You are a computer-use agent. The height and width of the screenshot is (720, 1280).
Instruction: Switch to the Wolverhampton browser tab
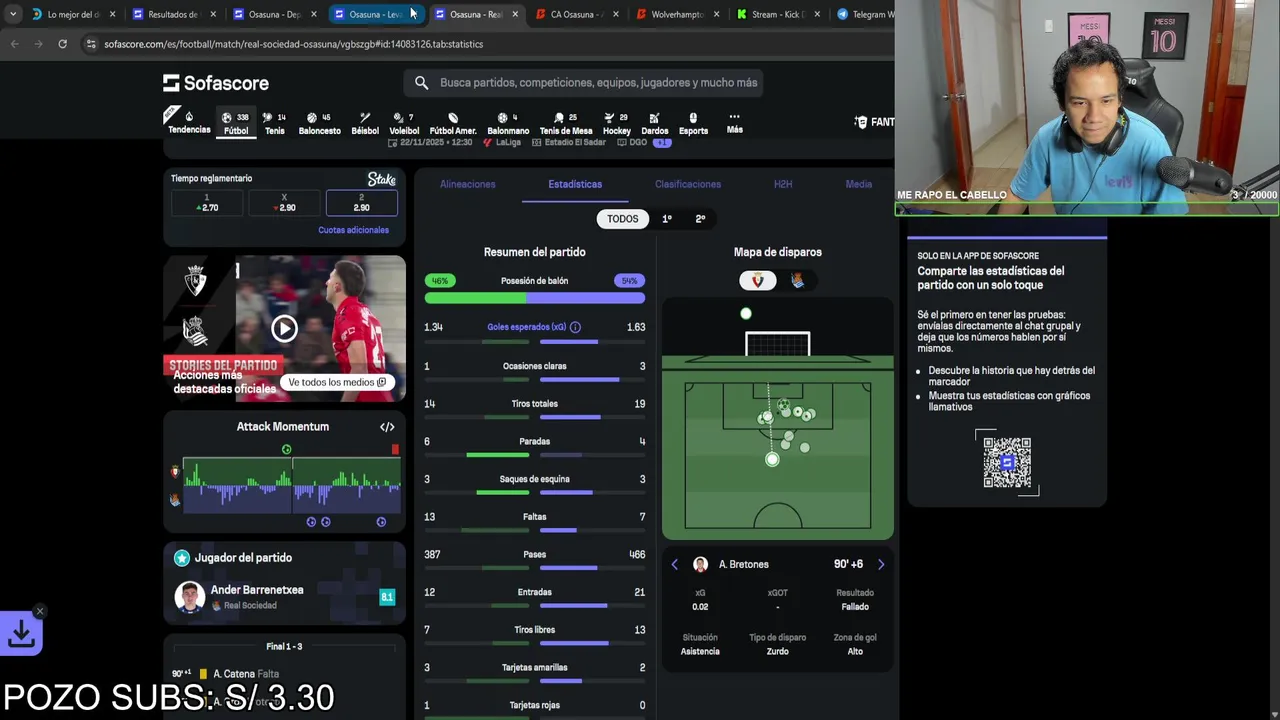point(677,14)
